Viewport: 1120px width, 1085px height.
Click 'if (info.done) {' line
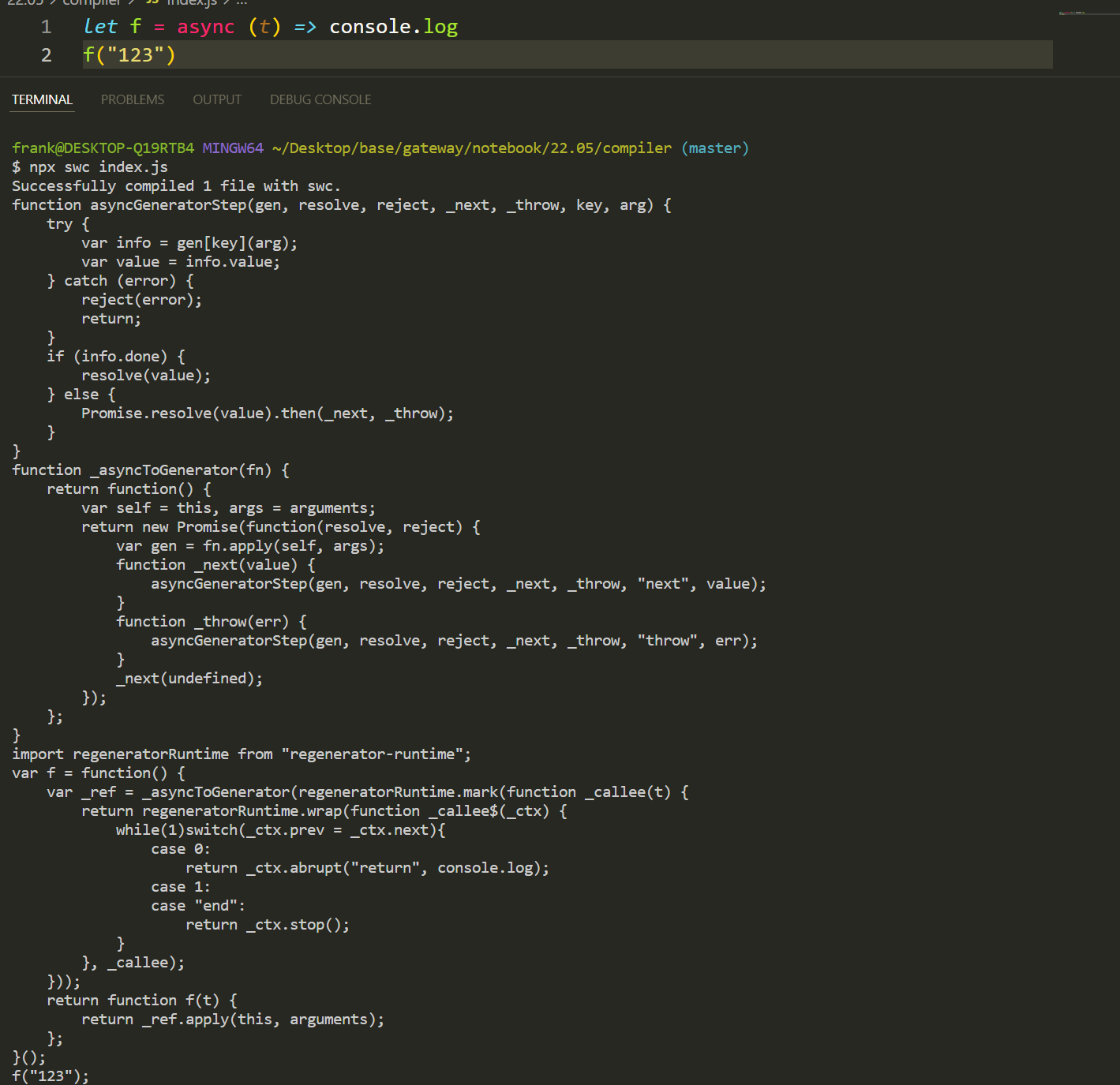click(x=116, y=357)
